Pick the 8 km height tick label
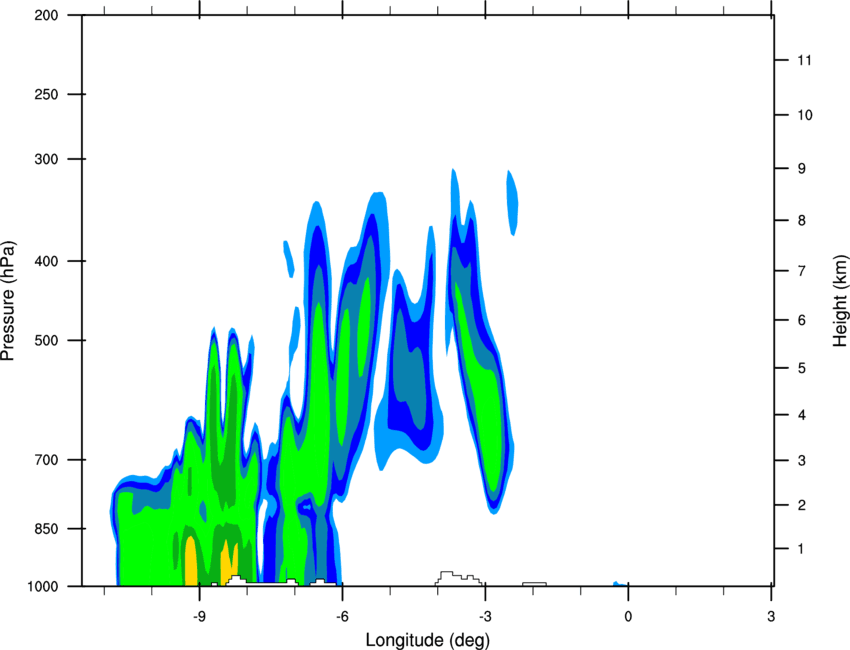 pos(801,221)
